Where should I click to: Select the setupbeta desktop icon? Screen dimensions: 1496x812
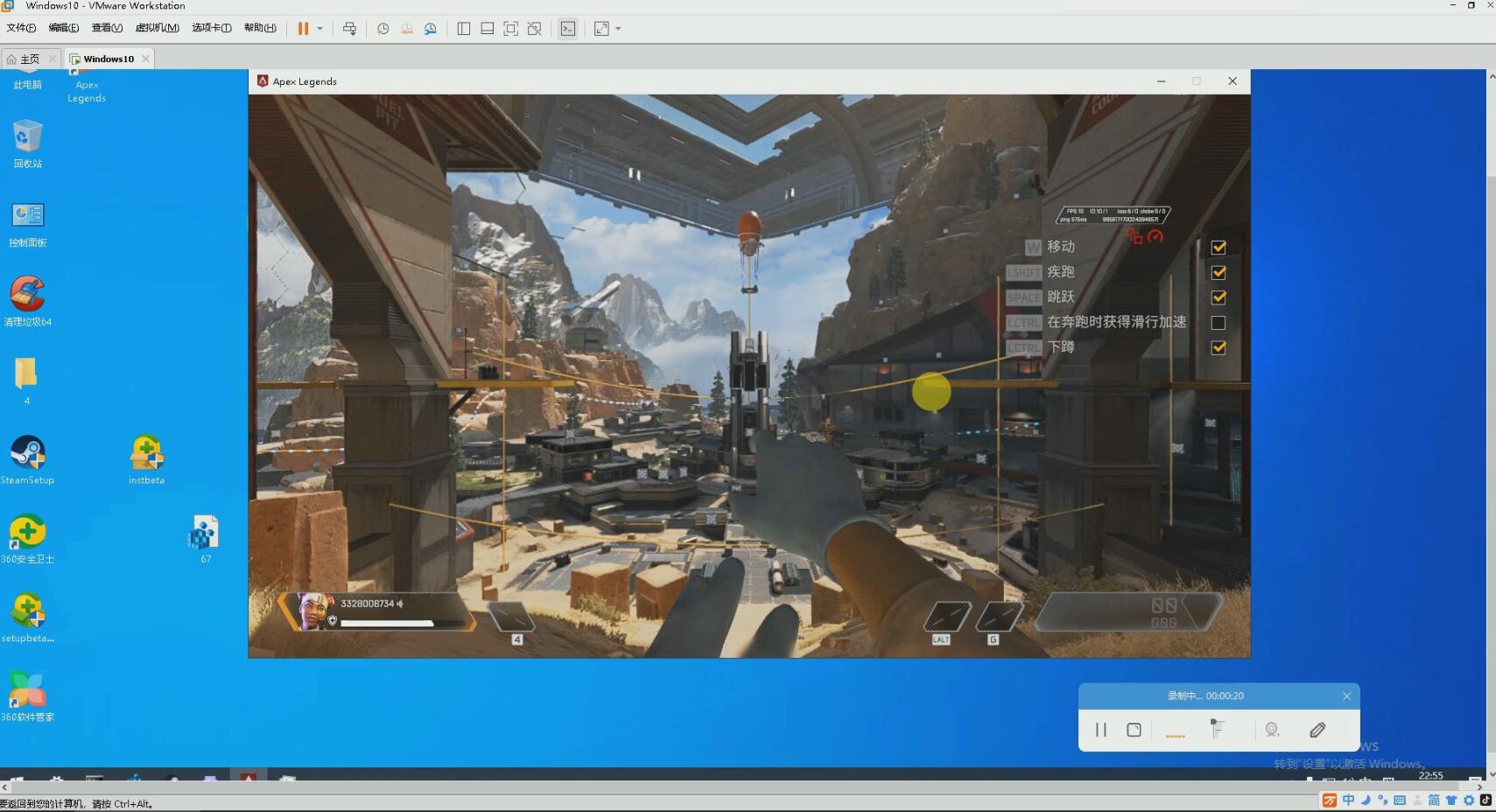click(x=27, y=618)
